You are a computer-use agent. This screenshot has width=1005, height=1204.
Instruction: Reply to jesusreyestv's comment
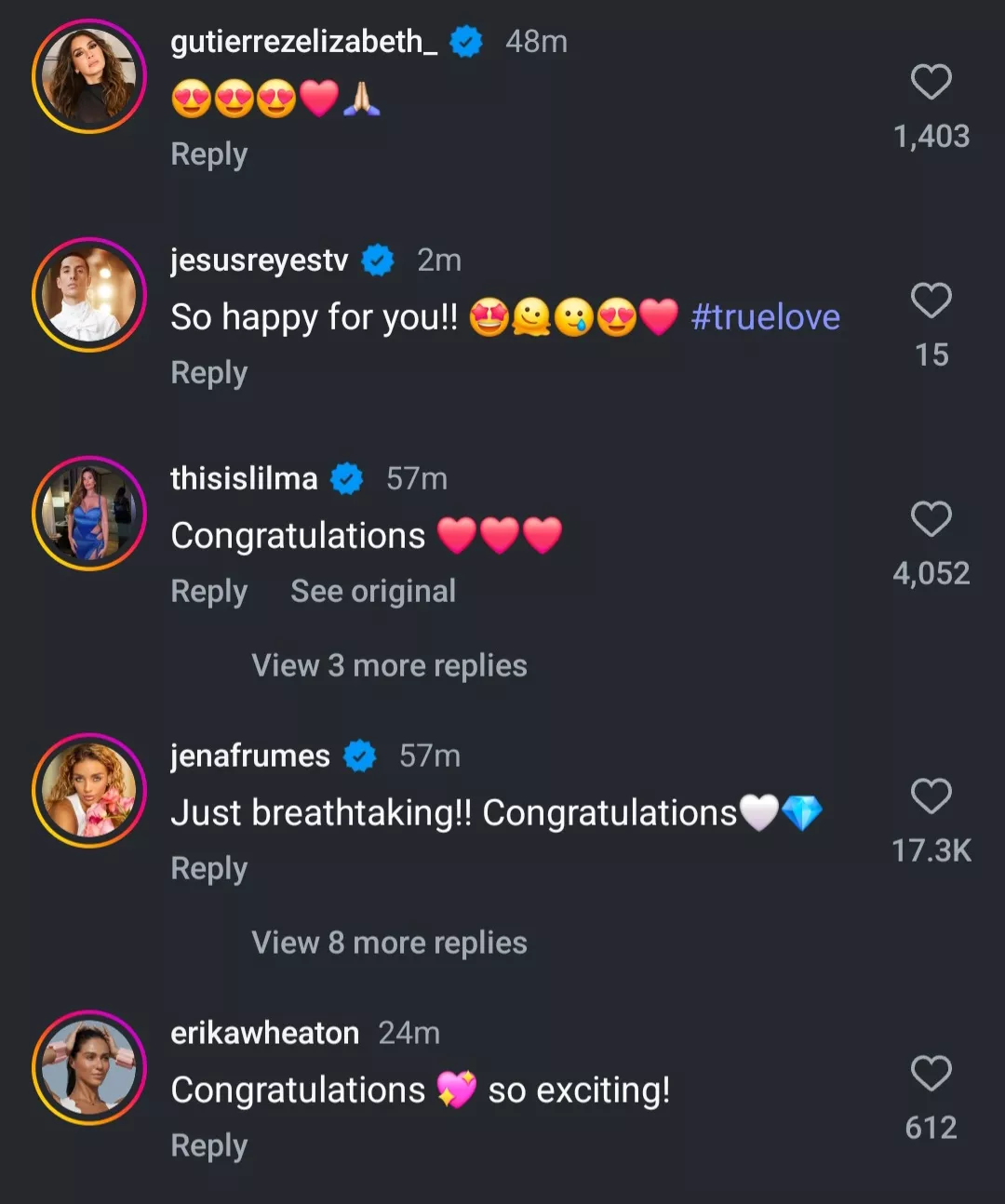pyautogui.click(x=209, y=373)
